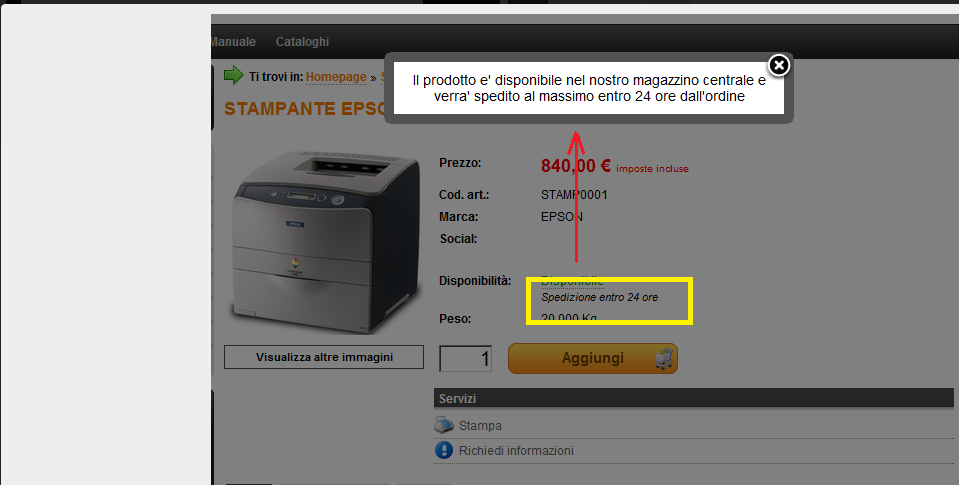
Task: Click the printer icon next to Stampa
Action: pyautogui.click(x=443, y=424)
